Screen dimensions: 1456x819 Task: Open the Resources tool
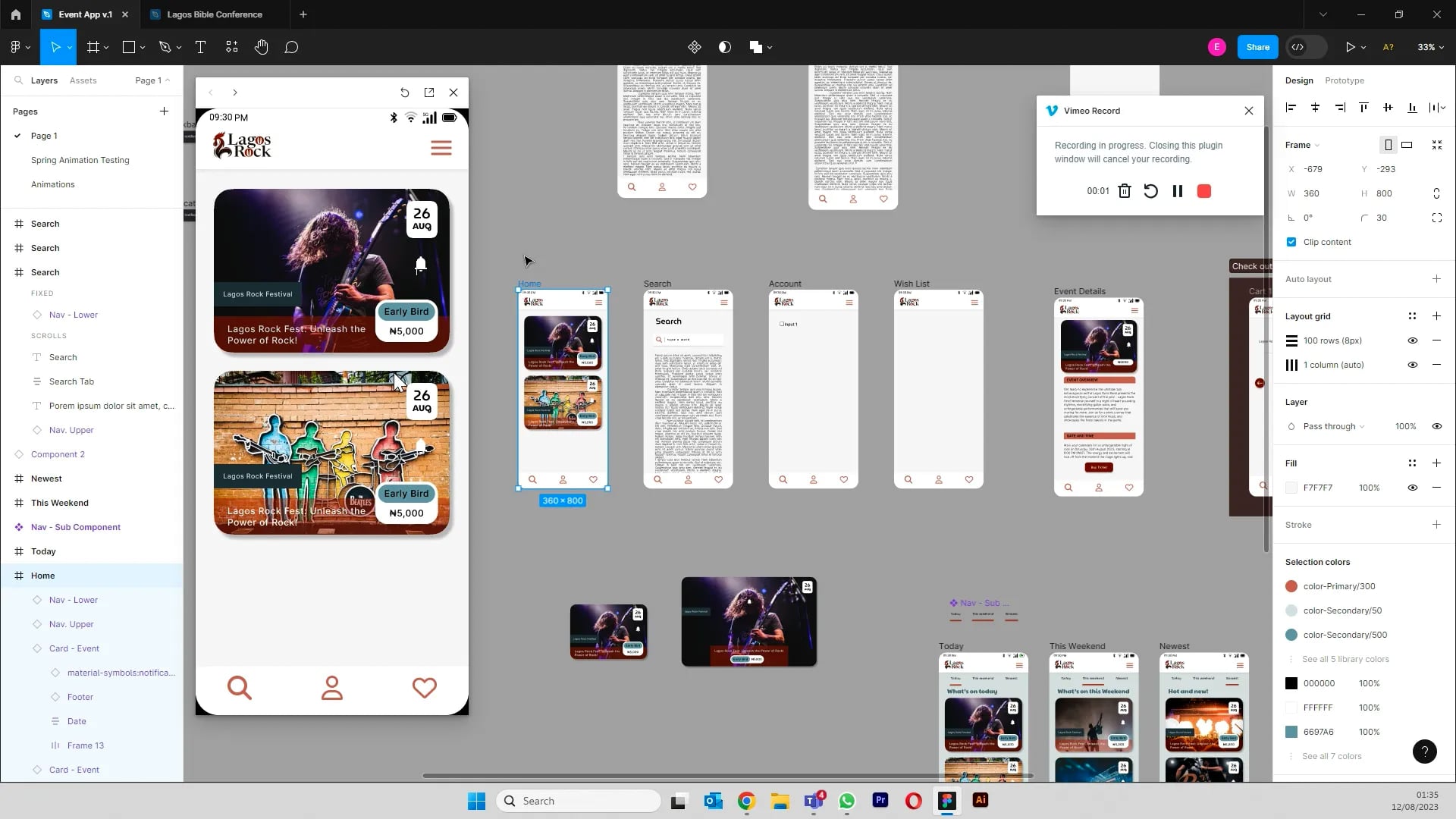[x=231, y=47]
